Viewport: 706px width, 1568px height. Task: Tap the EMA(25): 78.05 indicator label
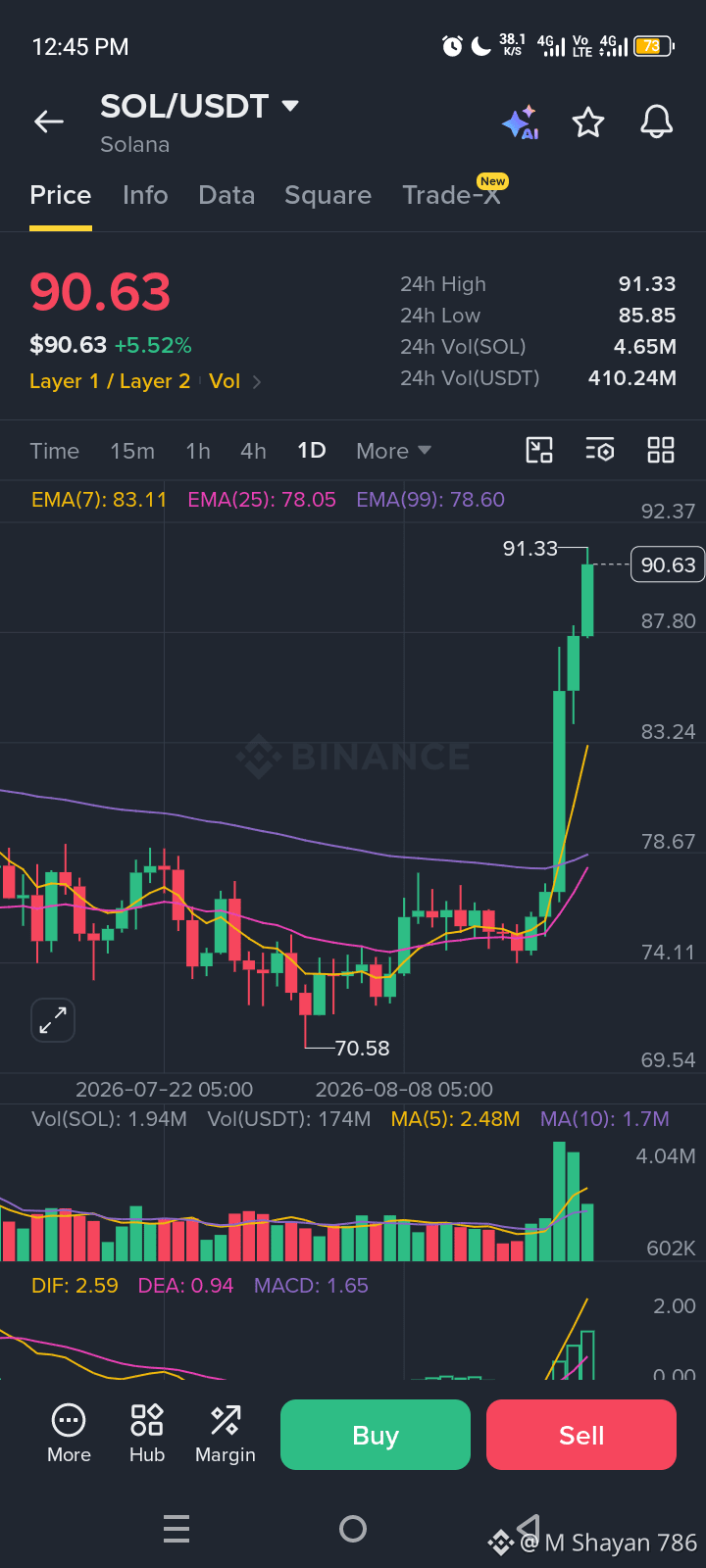click(262, 500)
